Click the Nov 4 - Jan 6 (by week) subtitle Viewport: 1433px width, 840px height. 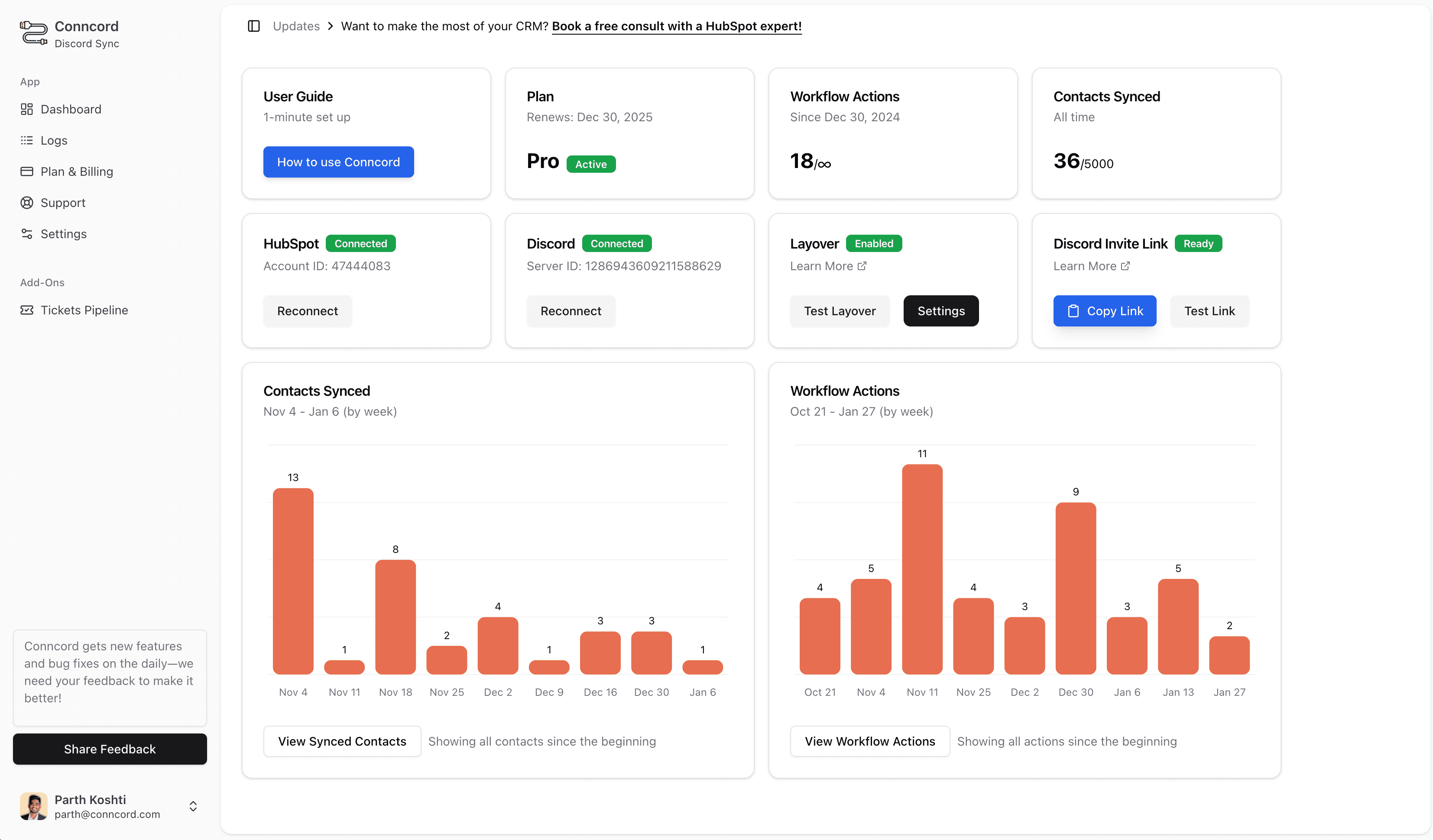(330, 411)
